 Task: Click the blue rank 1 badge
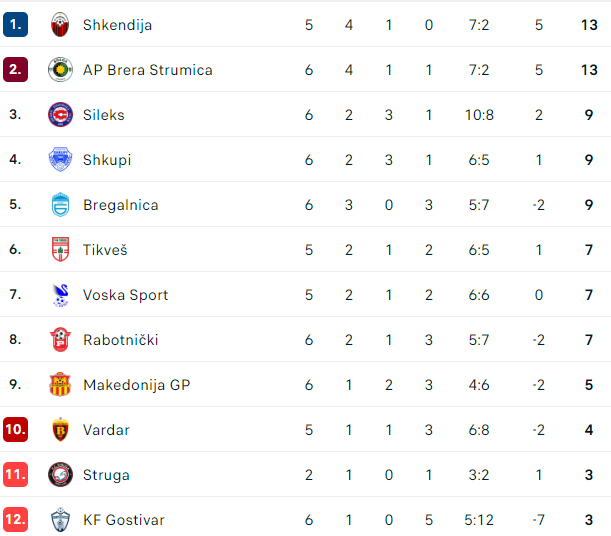coord(16,25)
